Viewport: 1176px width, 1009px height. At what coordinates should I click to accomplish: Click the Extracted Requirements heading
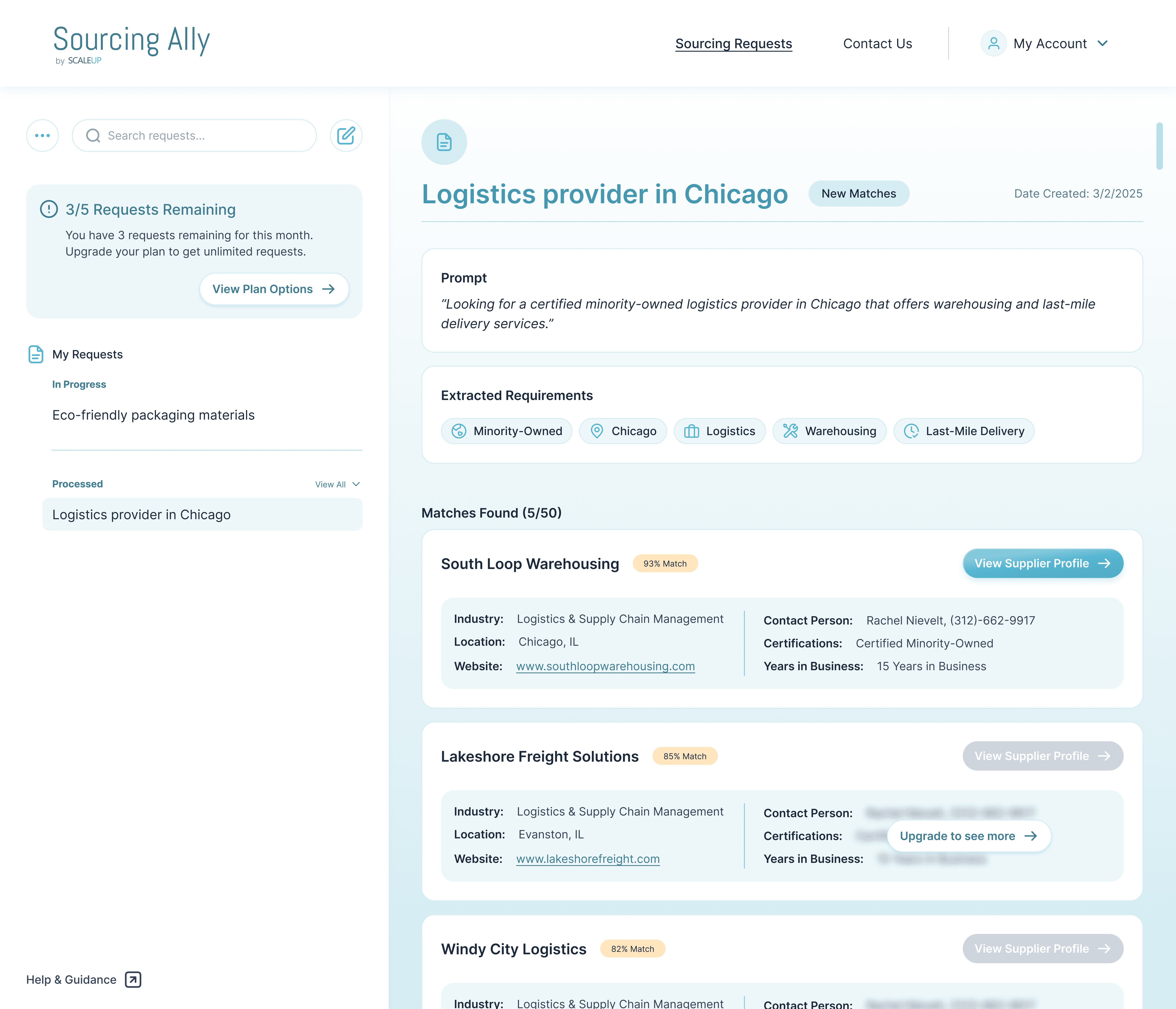517,396
